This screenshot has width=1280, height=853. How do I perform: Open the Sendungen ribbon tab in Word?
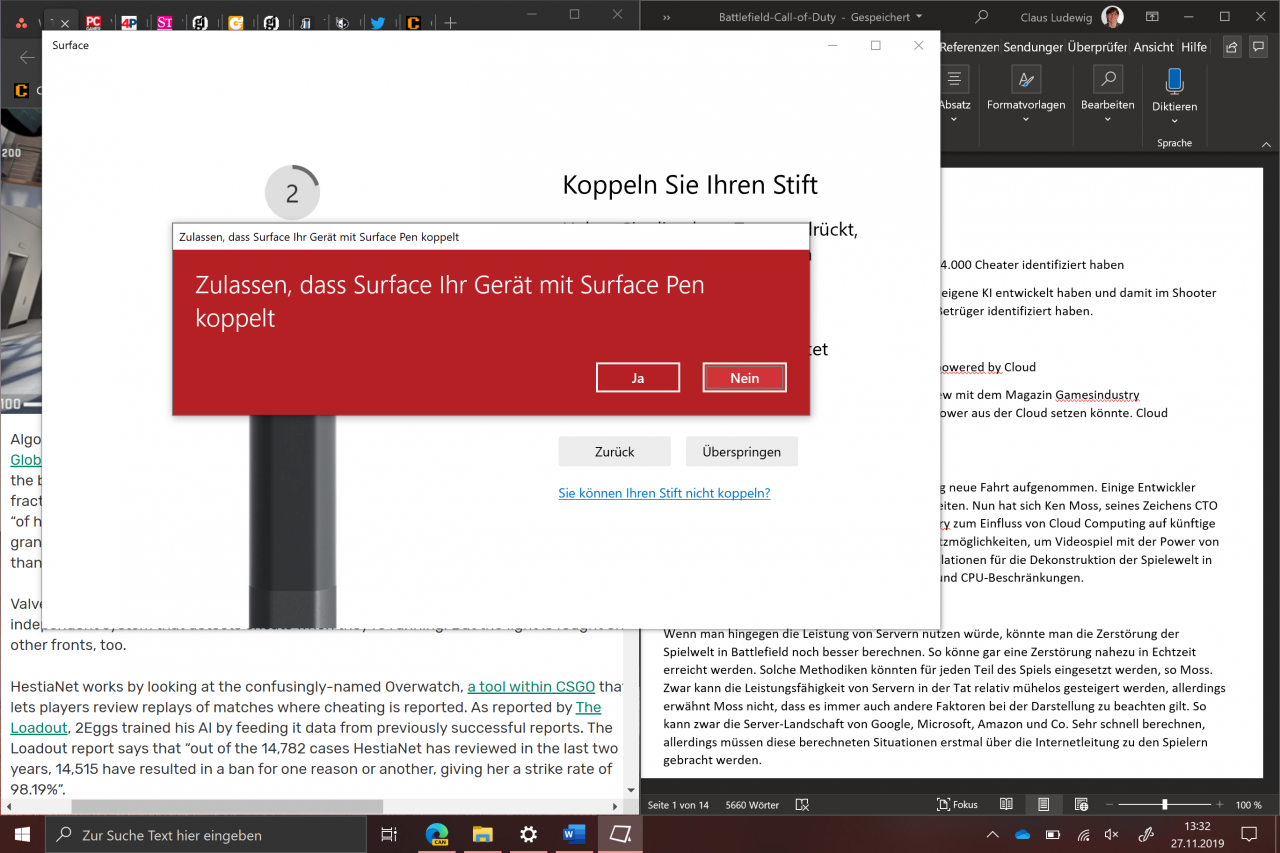click(1033, 47)
